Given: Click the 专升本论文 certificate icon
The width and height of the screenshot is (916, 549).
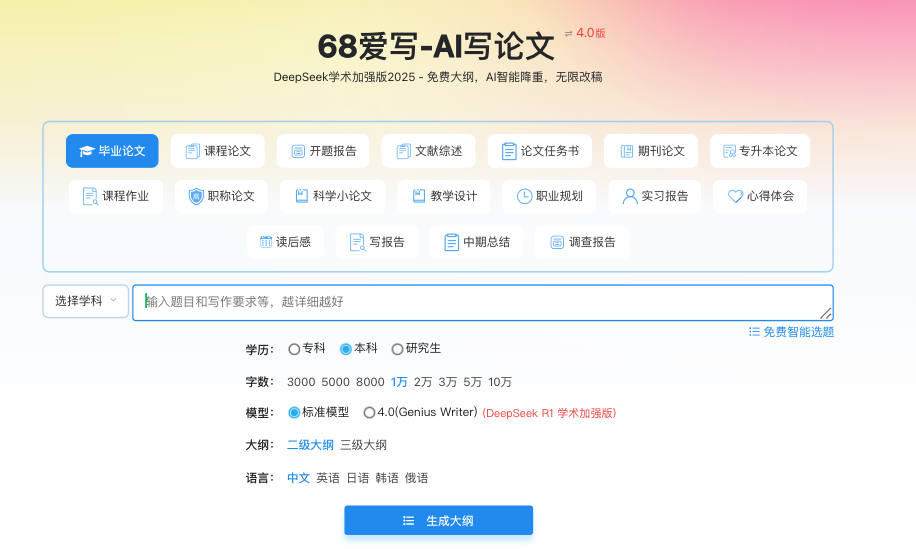Looking at the screenshot, I should pyautogui.click(x=730, y=151).
